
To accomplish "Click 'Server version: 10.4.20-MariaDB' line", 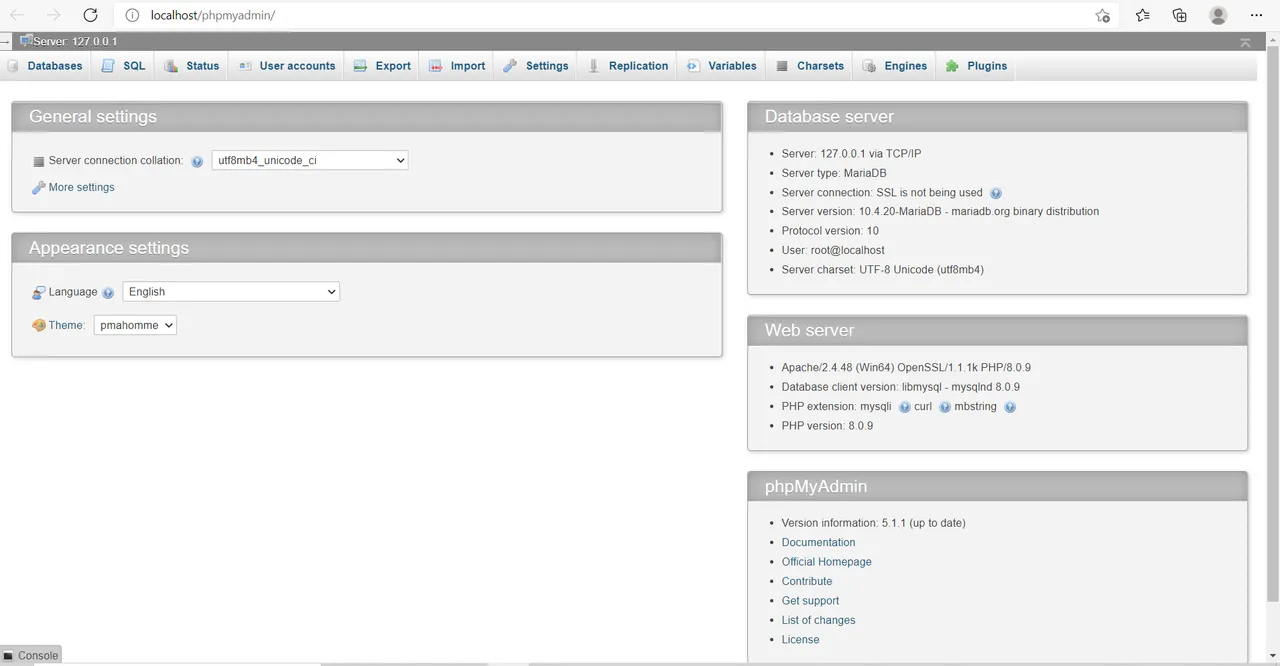I will (940, 212).
